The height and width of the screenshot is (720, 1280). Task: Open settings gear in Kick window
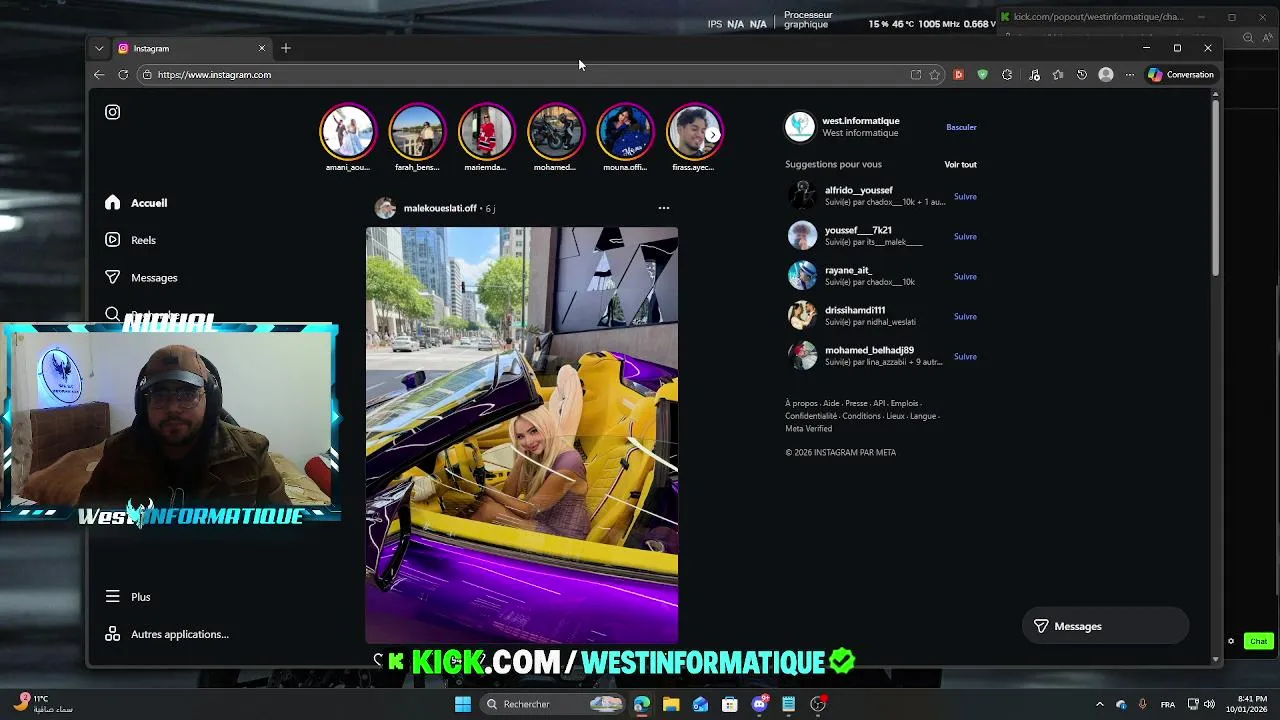1231,641
